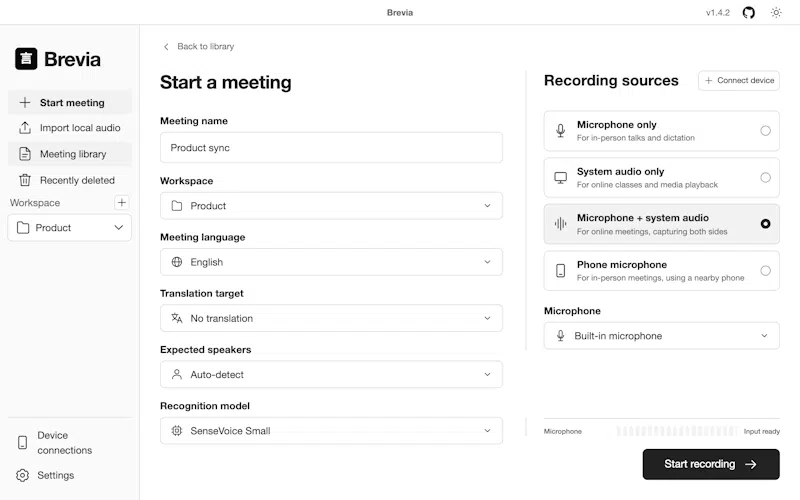This screenshot has height=500, width=800.
Task: Click the Recognition model field label
Action: pyautogui.click(x=205, y=406)
